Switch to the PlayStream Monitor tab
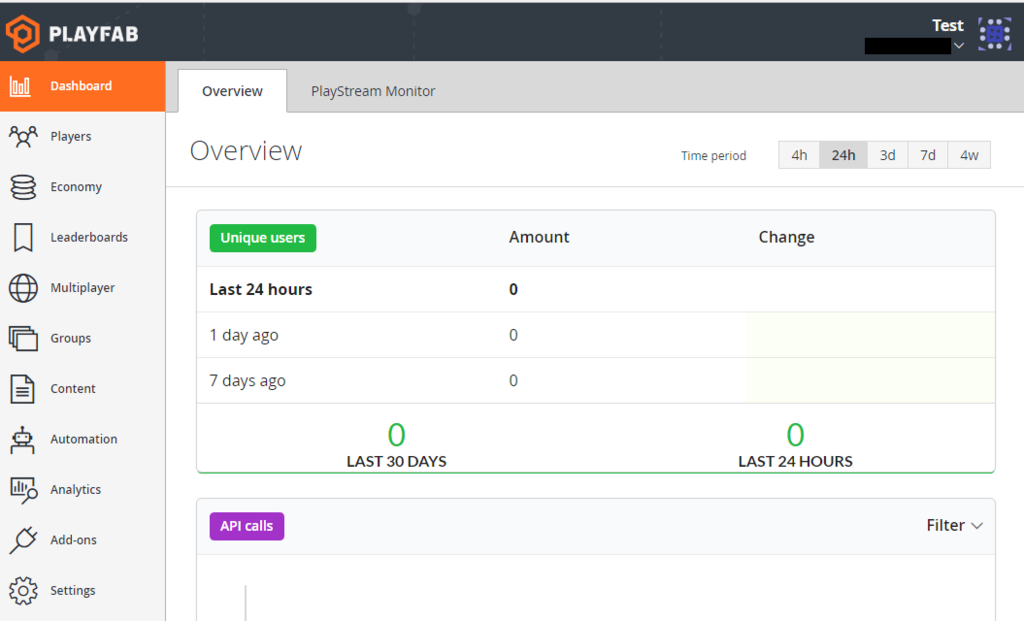The height and width of the screenshot is (621, 1024). (373, 91)
